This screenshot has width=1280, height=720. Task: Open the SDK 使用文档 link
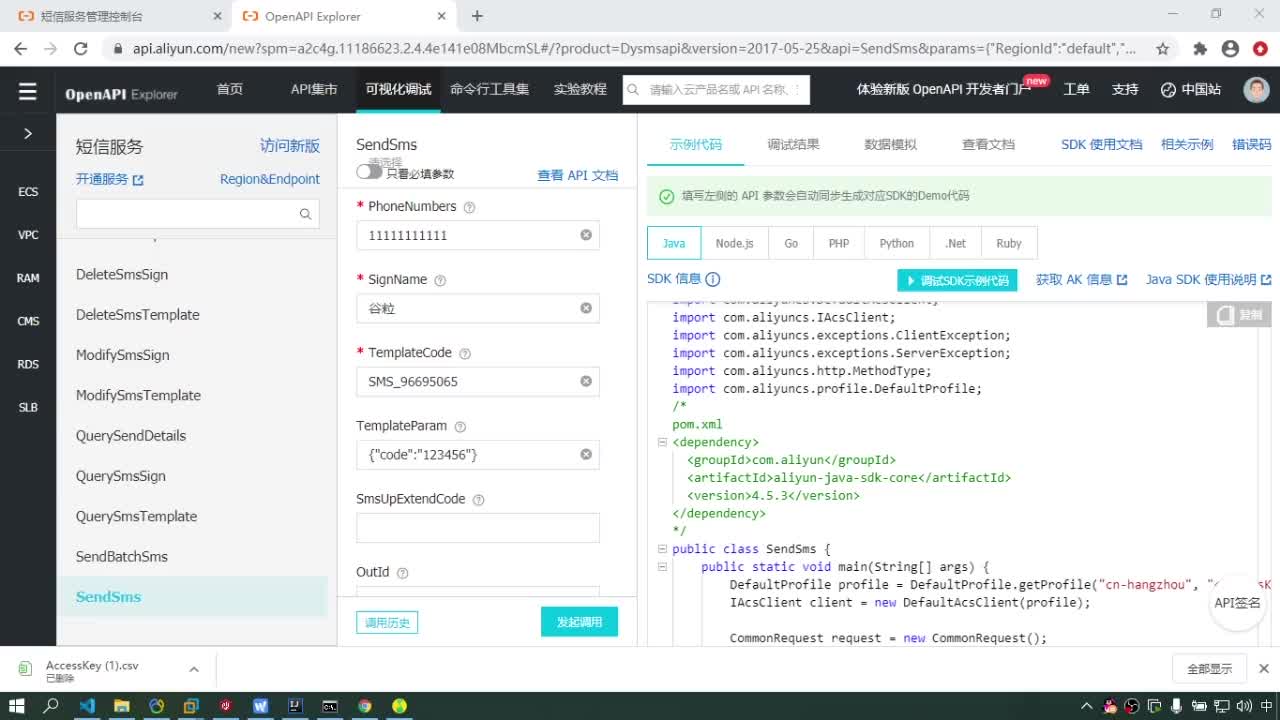pos(1101,144)
